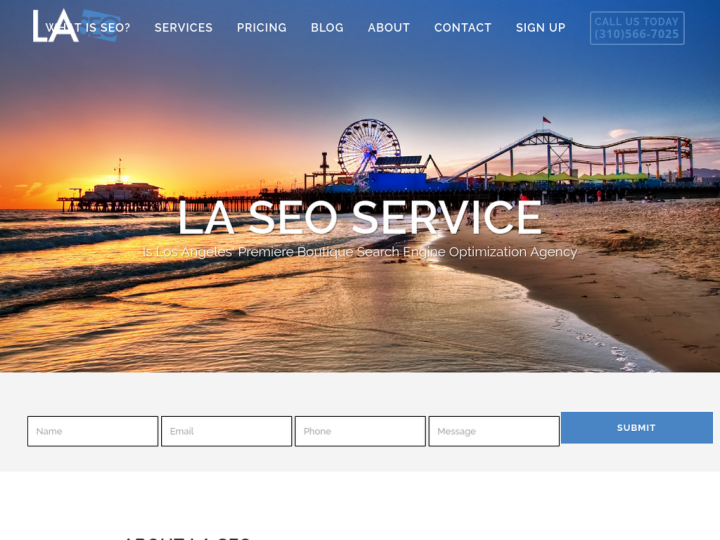Click the Message input field
720x540 pixels.
tap(494, 431)
